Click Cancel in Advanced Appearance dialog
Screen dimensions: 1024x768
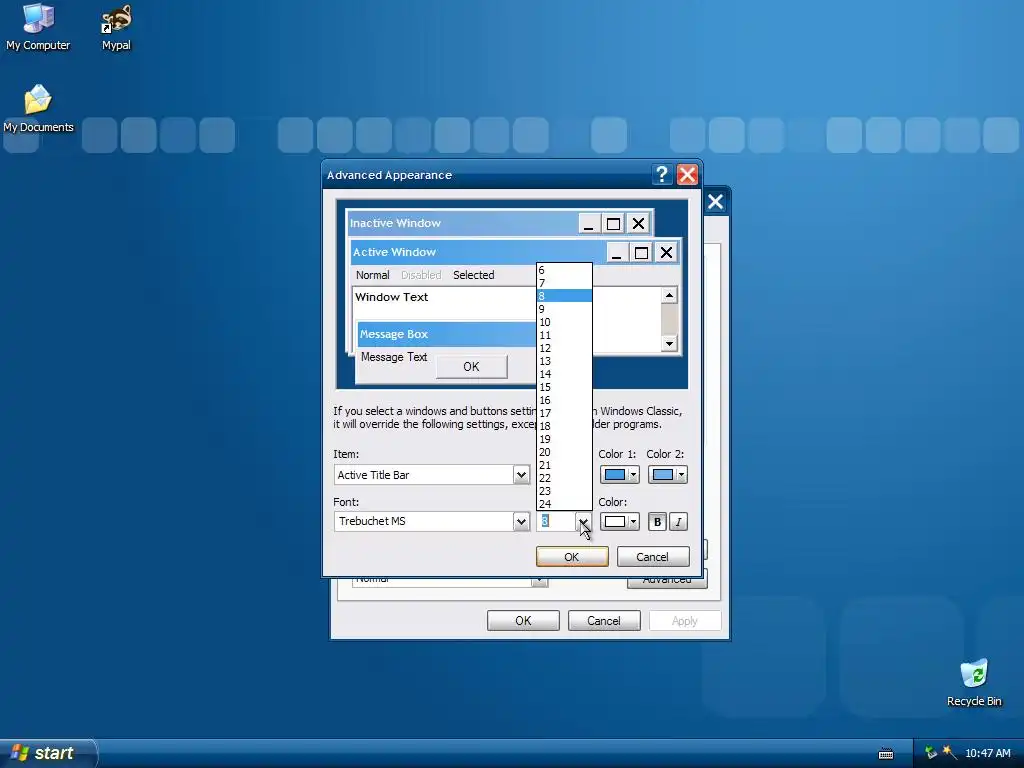pos(653,556)
